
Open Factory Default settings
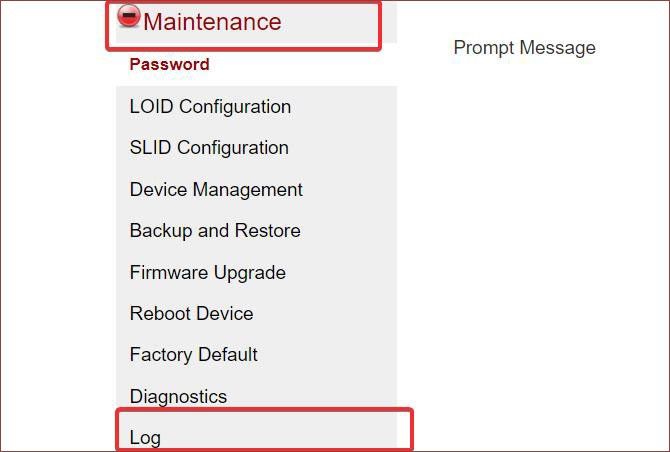[x=194, y=355]
